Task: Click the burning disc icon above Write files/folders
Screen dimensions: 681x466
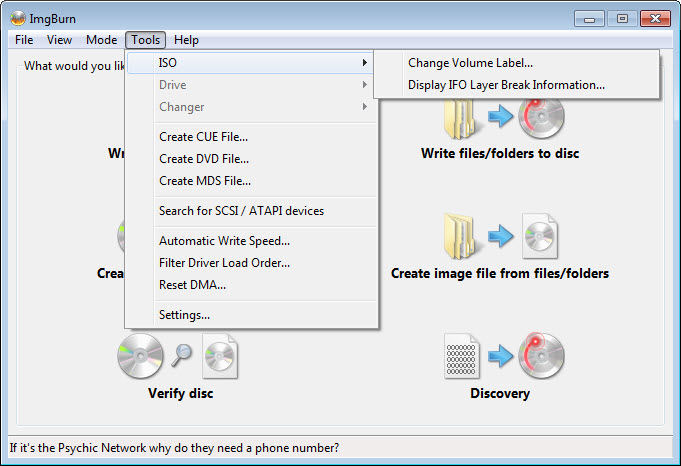Action: [x=541, y=117]
